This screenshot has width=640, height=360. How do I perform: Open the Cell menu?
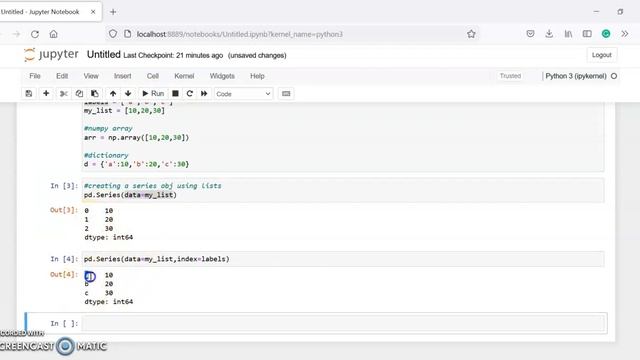pyautogui.click(x=153, y=76)
